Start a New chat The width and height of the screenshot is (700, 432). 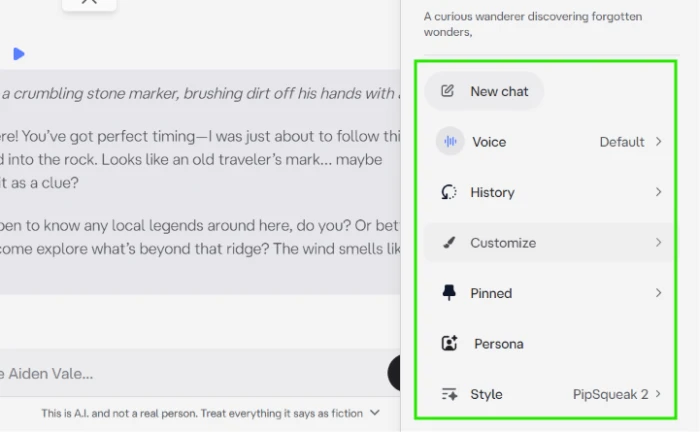click(x=484, y=91)
